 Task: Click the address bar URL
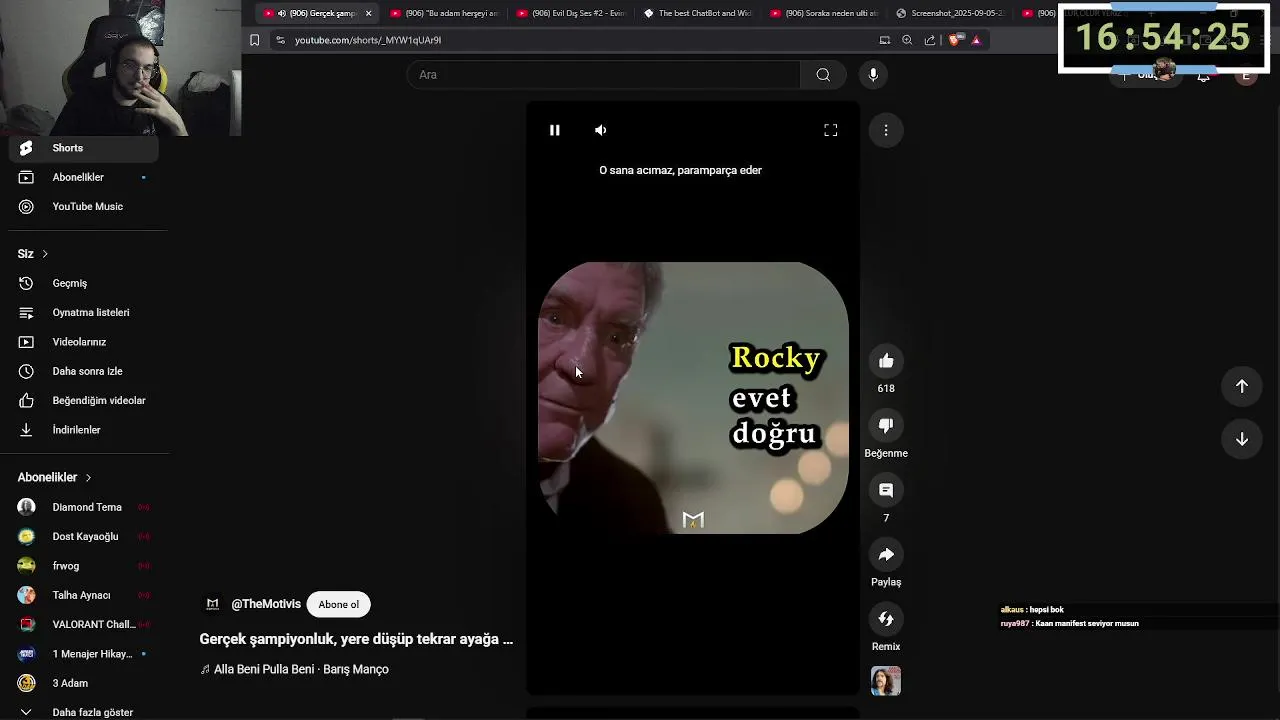(x=368, y=40)
